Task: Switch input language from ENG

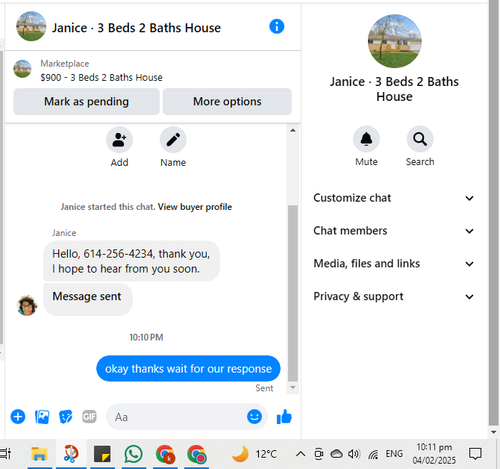Action: [394, 454]
